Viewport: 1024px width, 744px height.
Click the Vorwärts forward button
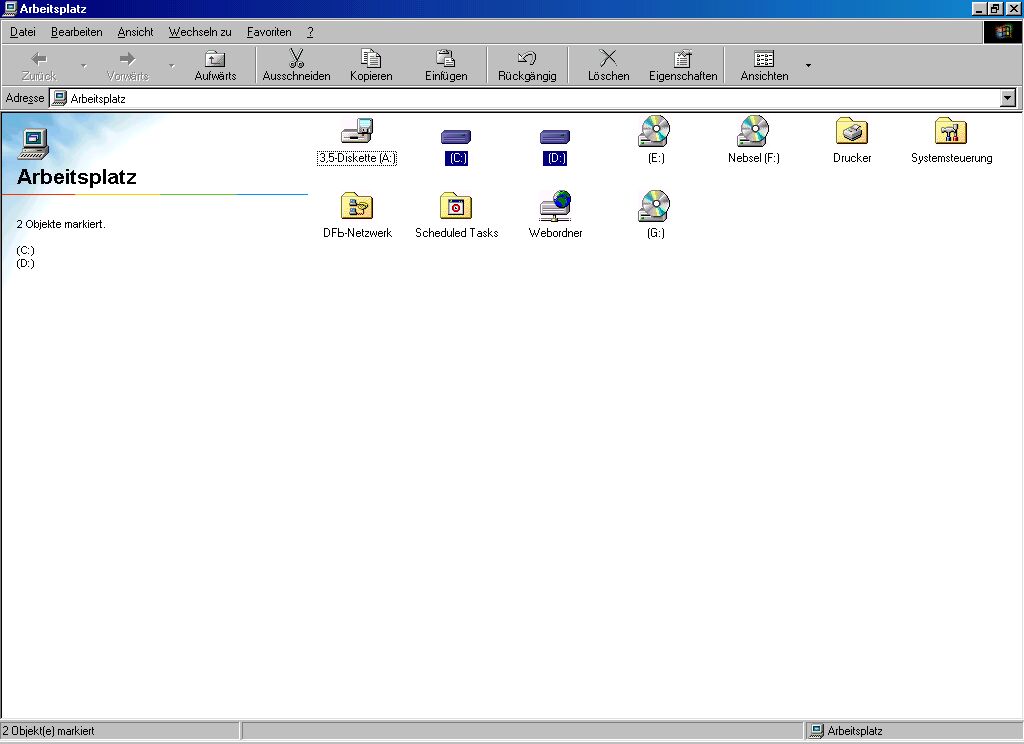pos(127,65)
